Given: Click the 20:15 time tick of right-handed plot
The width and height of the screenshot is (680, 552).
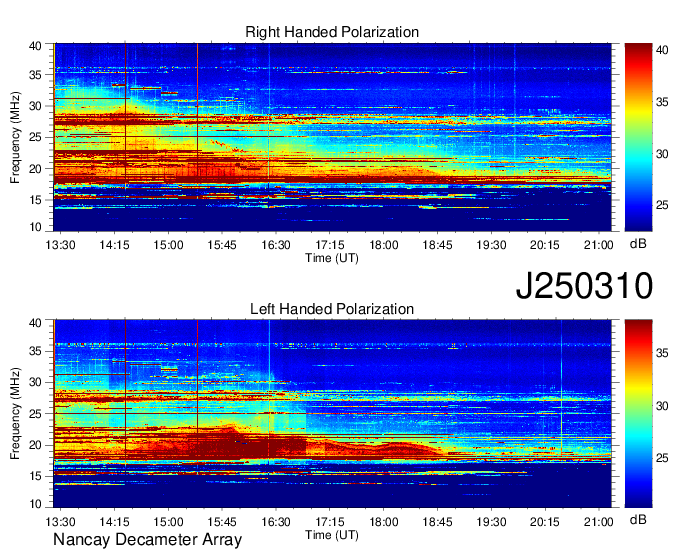Looking at the screenshot, I should click(x=545, y=245).
